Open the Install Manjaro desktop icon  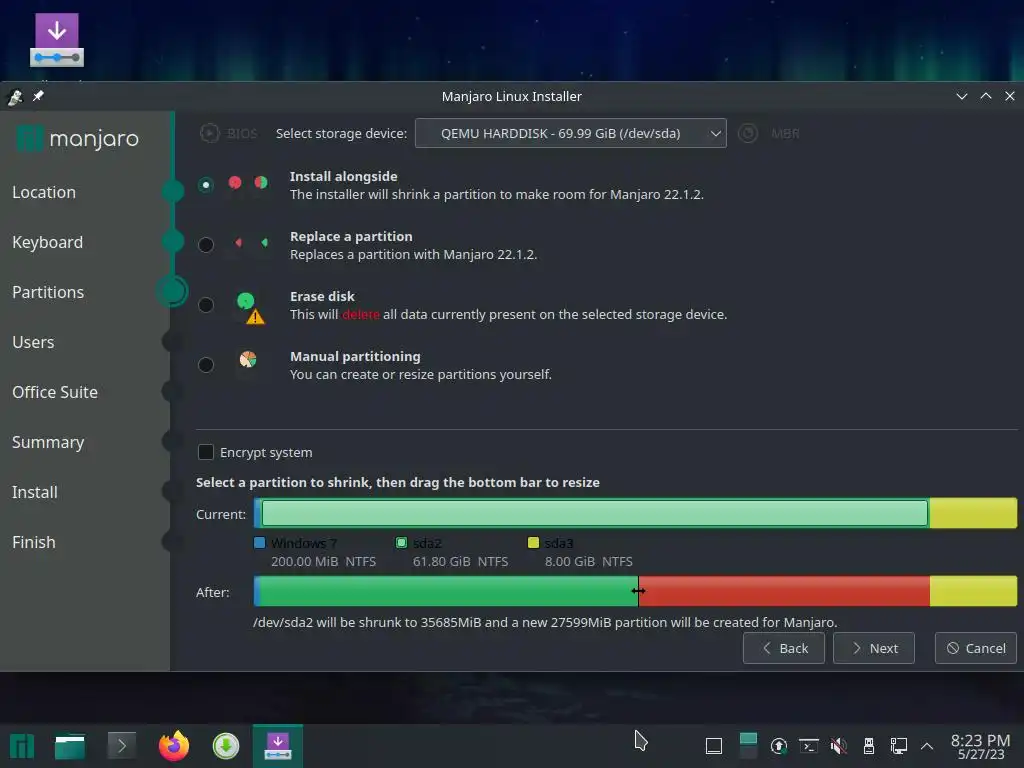[x=57, y=40]
